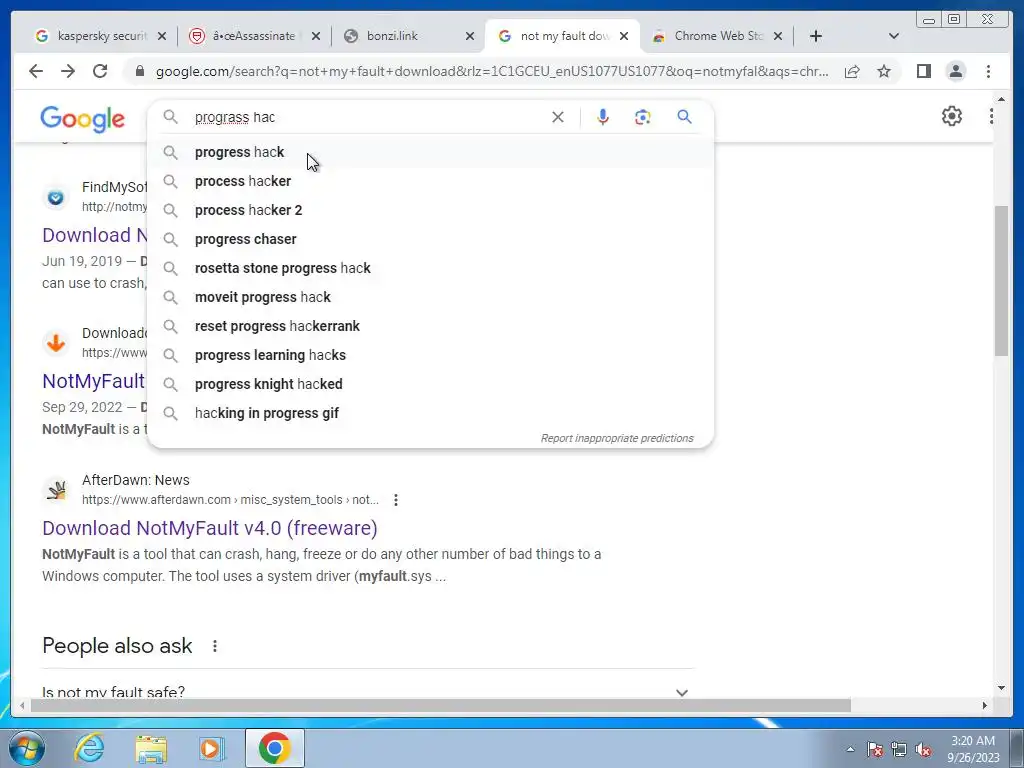The width and height of the screenshot is (1024, 768).
Task: Toggle the Chrome side panel icon
Action: click(923, 71)
